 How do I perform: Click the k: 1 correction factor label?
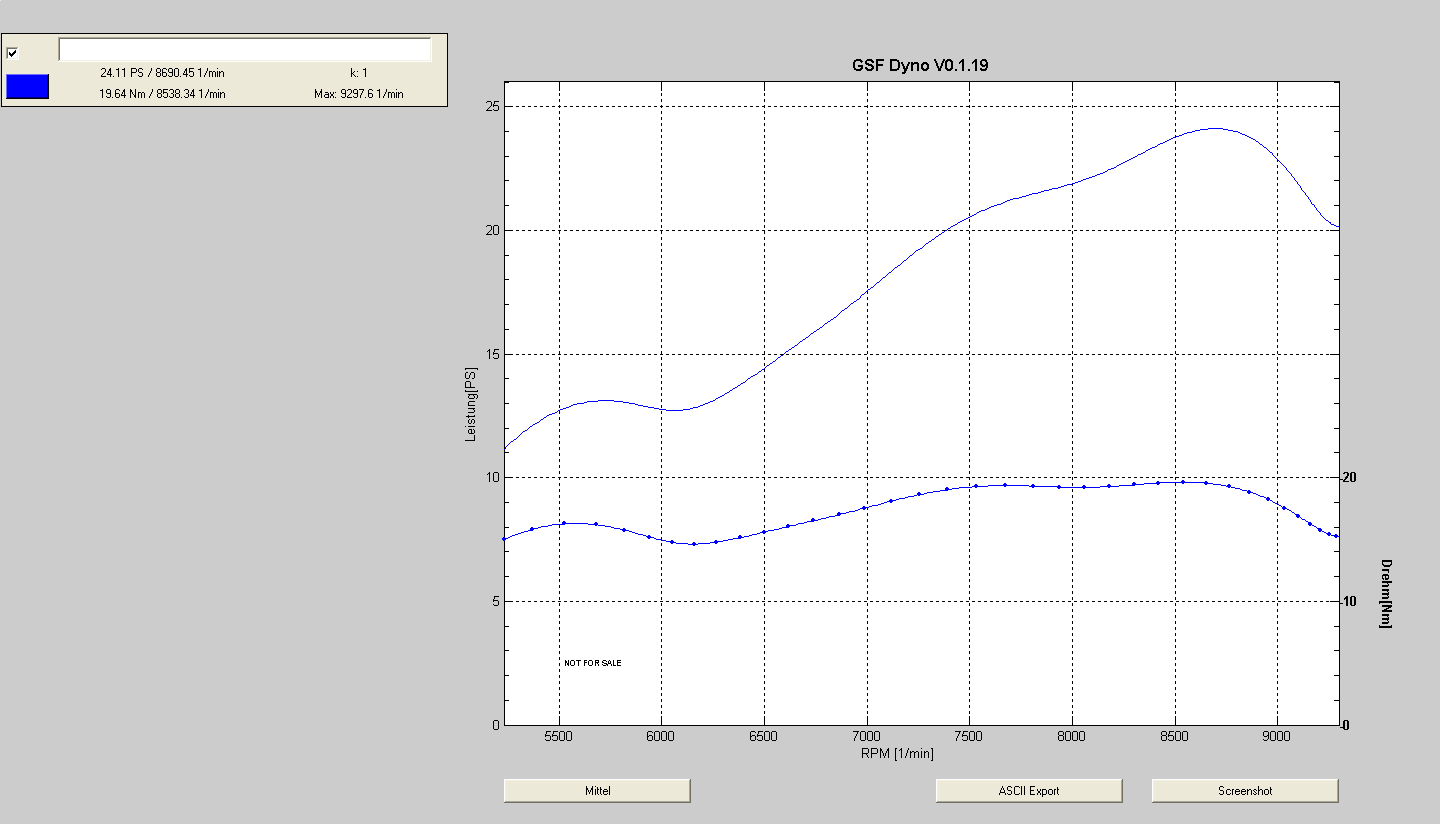(x=359, y=73)
